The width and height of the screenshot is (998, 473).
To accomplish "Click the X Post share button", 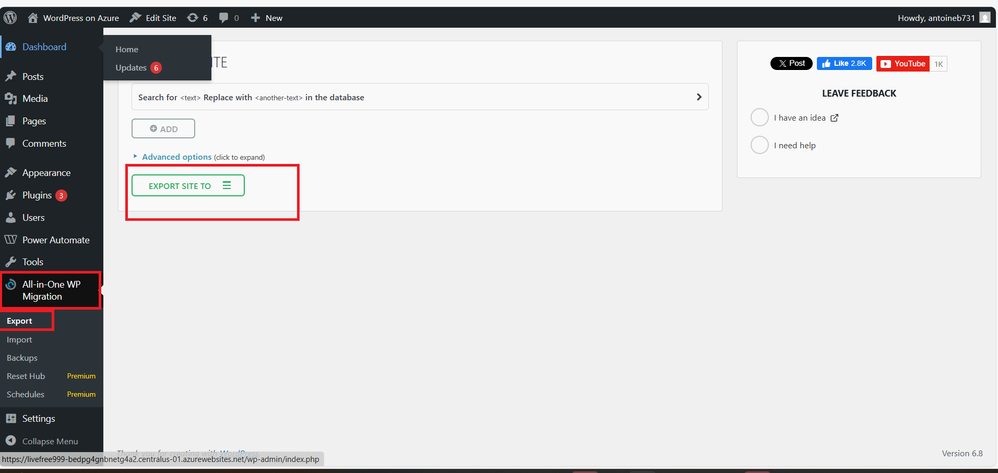I will (x=791, y=64).
